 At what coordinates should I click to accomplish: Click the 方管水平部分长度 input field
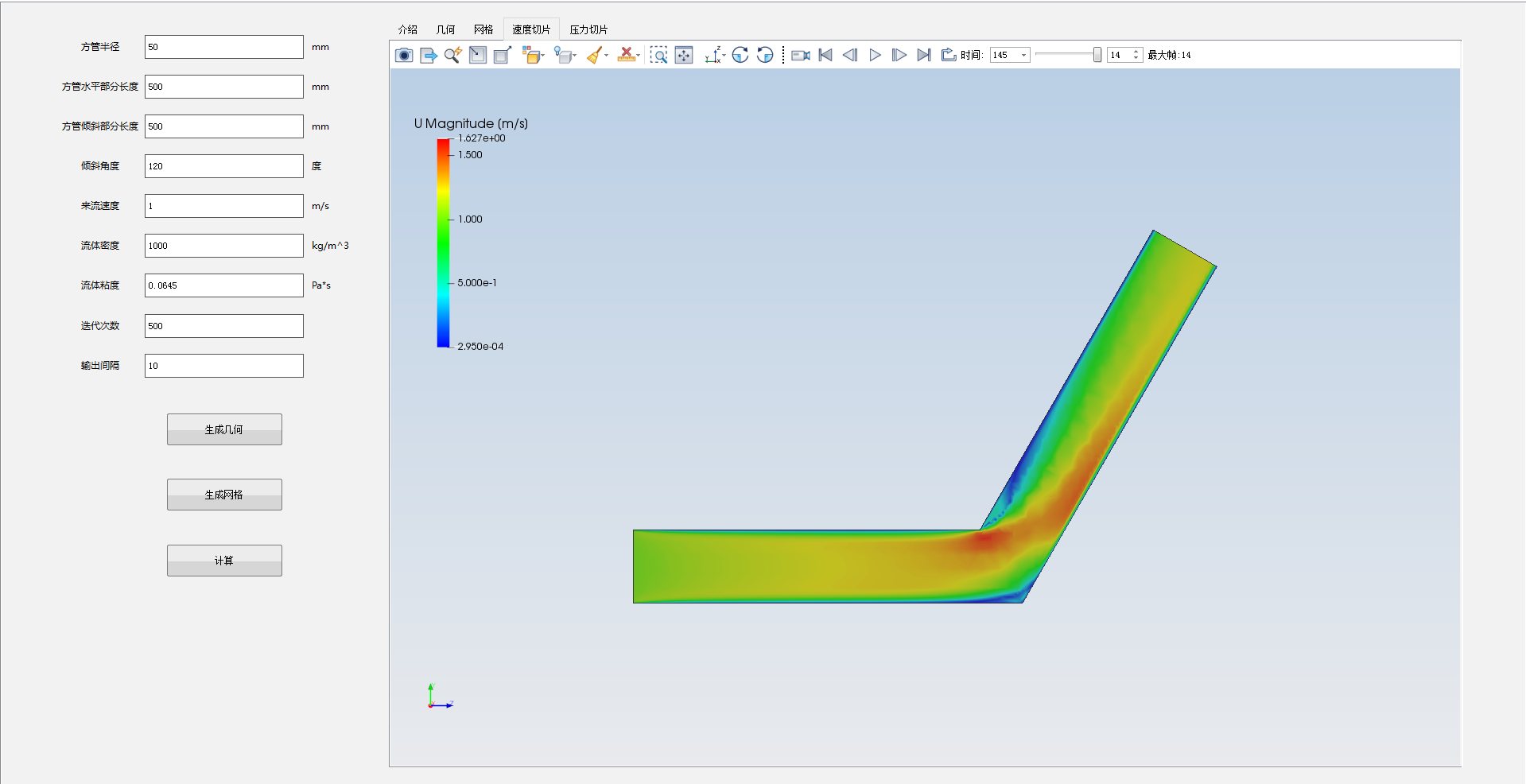click(x=224, y=87)
